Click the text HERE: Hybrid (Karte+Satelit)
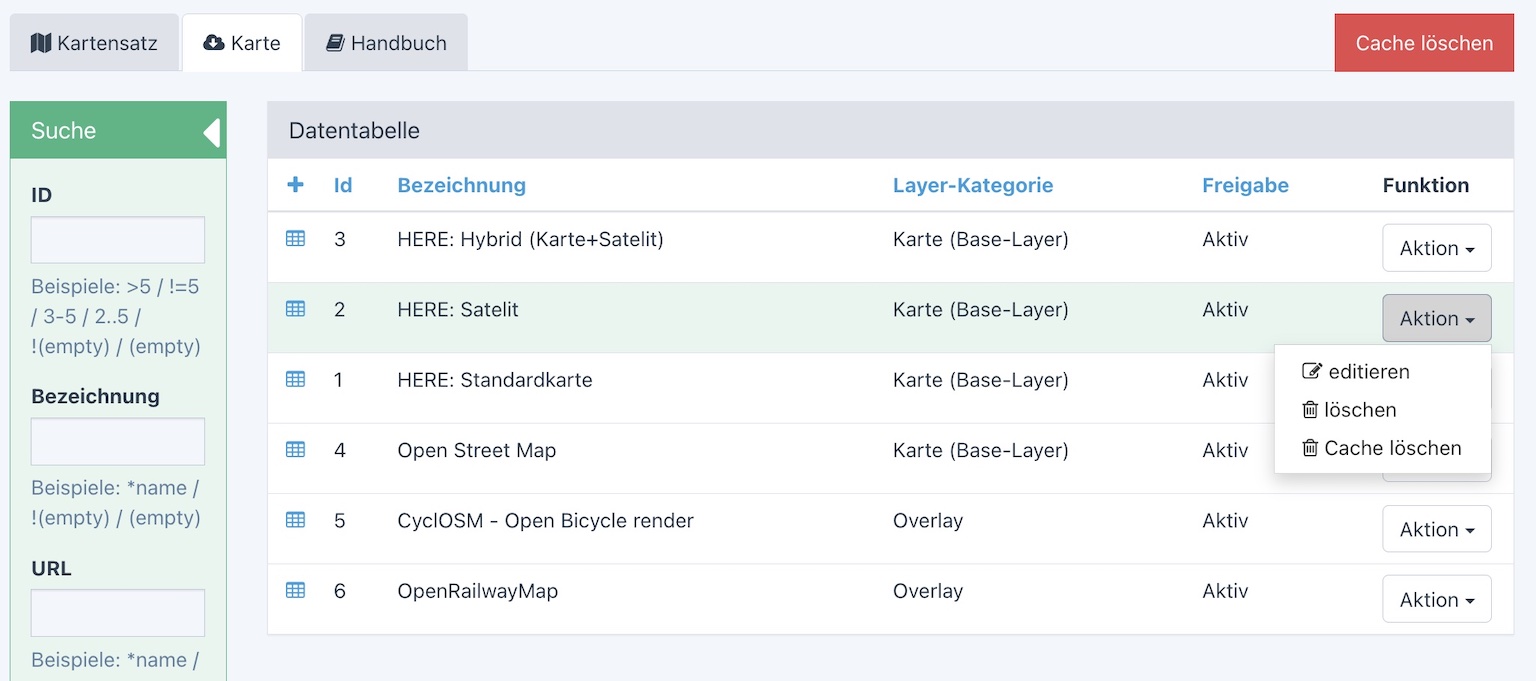This screenshot has height=681, width=1536. point(531,239)
